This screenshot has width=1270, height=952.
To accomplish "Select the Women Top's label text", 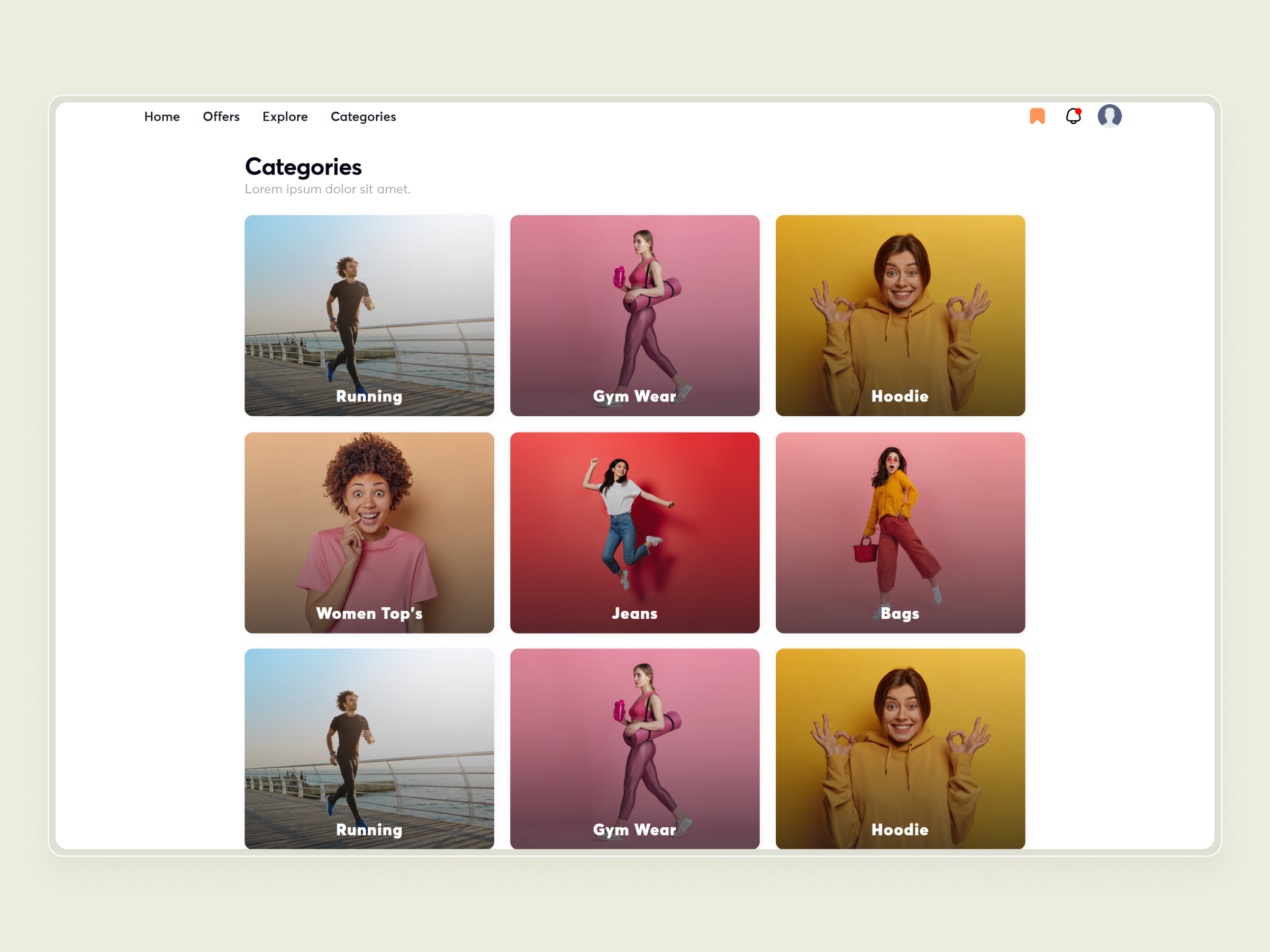I will pyautogui.click(x=369, y=614).
